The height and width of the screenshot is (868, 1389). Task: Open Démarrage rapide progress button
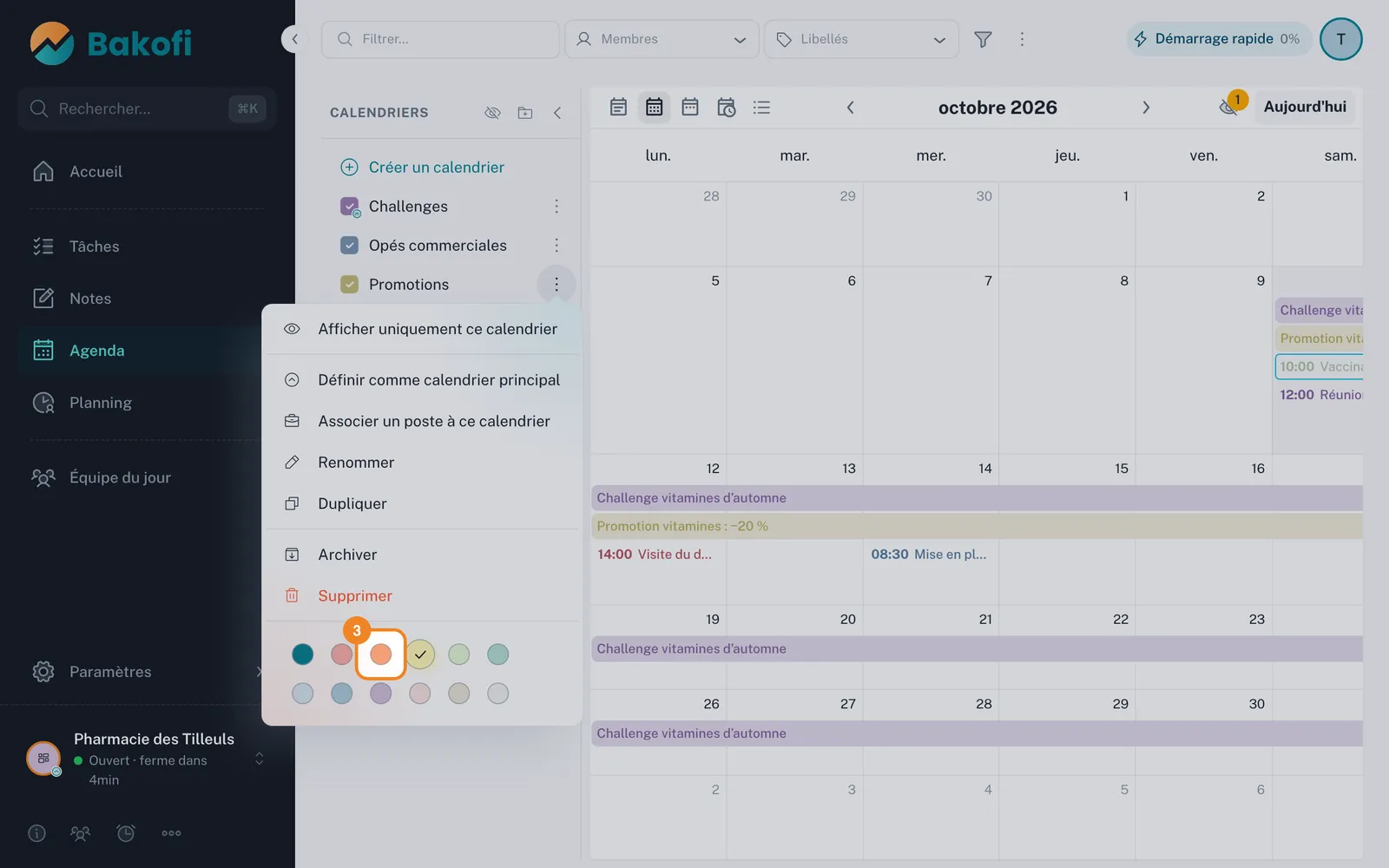coord(1219,39)
